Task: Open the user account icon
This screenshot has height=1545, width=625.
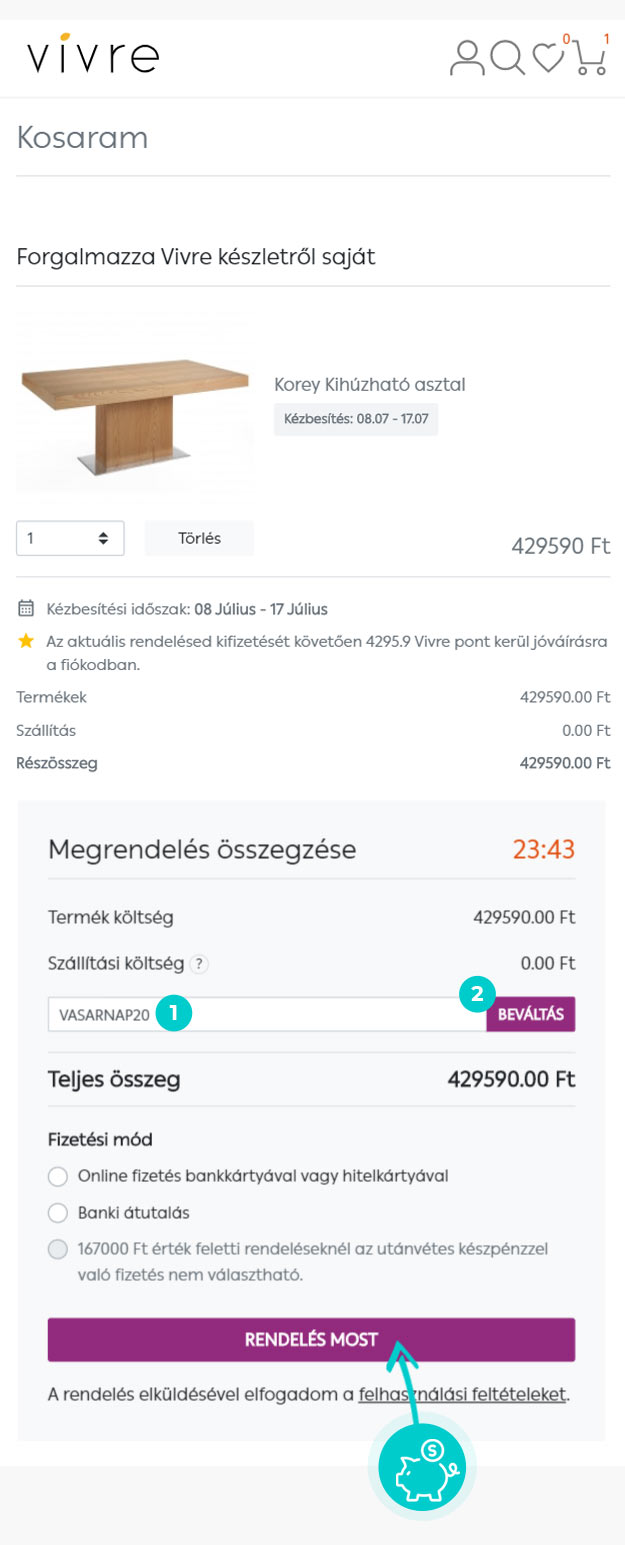Action: 467,58
